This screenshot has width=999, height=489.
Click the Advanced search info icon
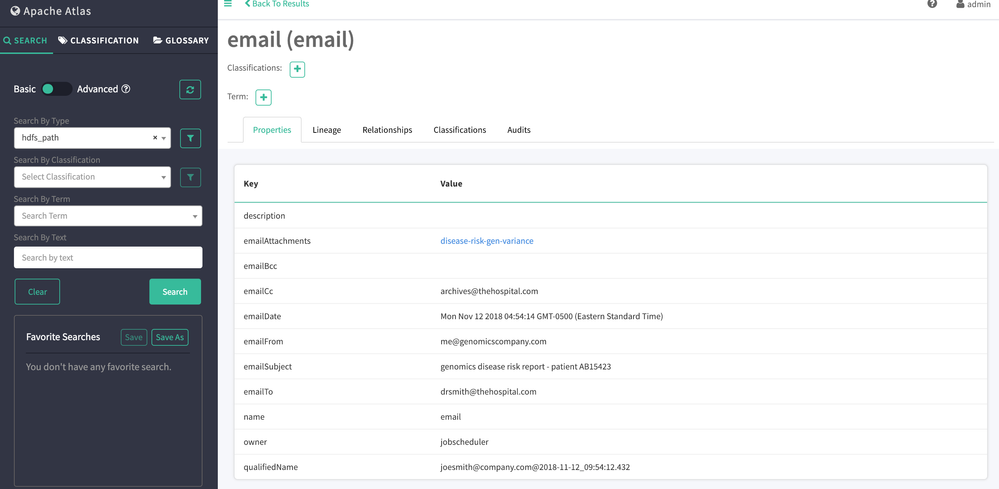[126, 89]
